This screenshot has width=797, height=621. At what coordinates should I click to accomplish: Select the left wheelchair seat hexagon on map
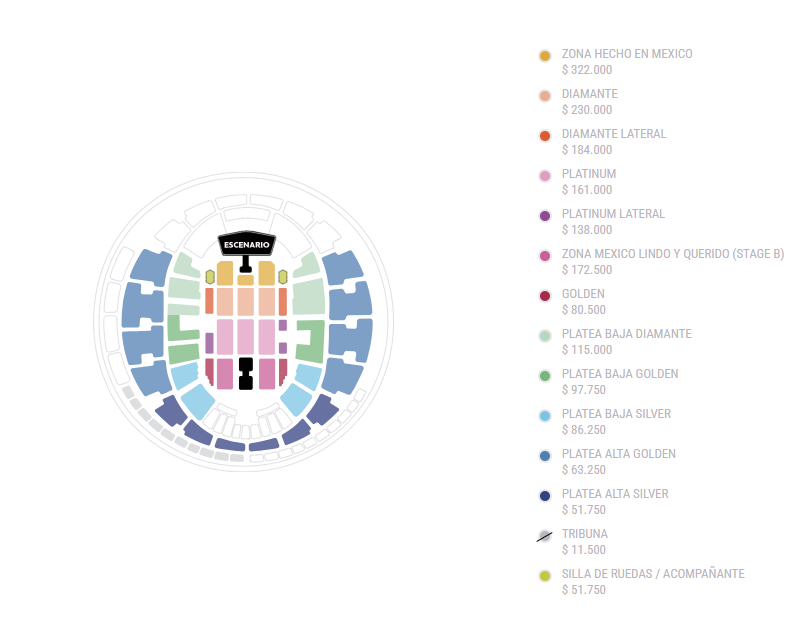[x=209, y=276]
